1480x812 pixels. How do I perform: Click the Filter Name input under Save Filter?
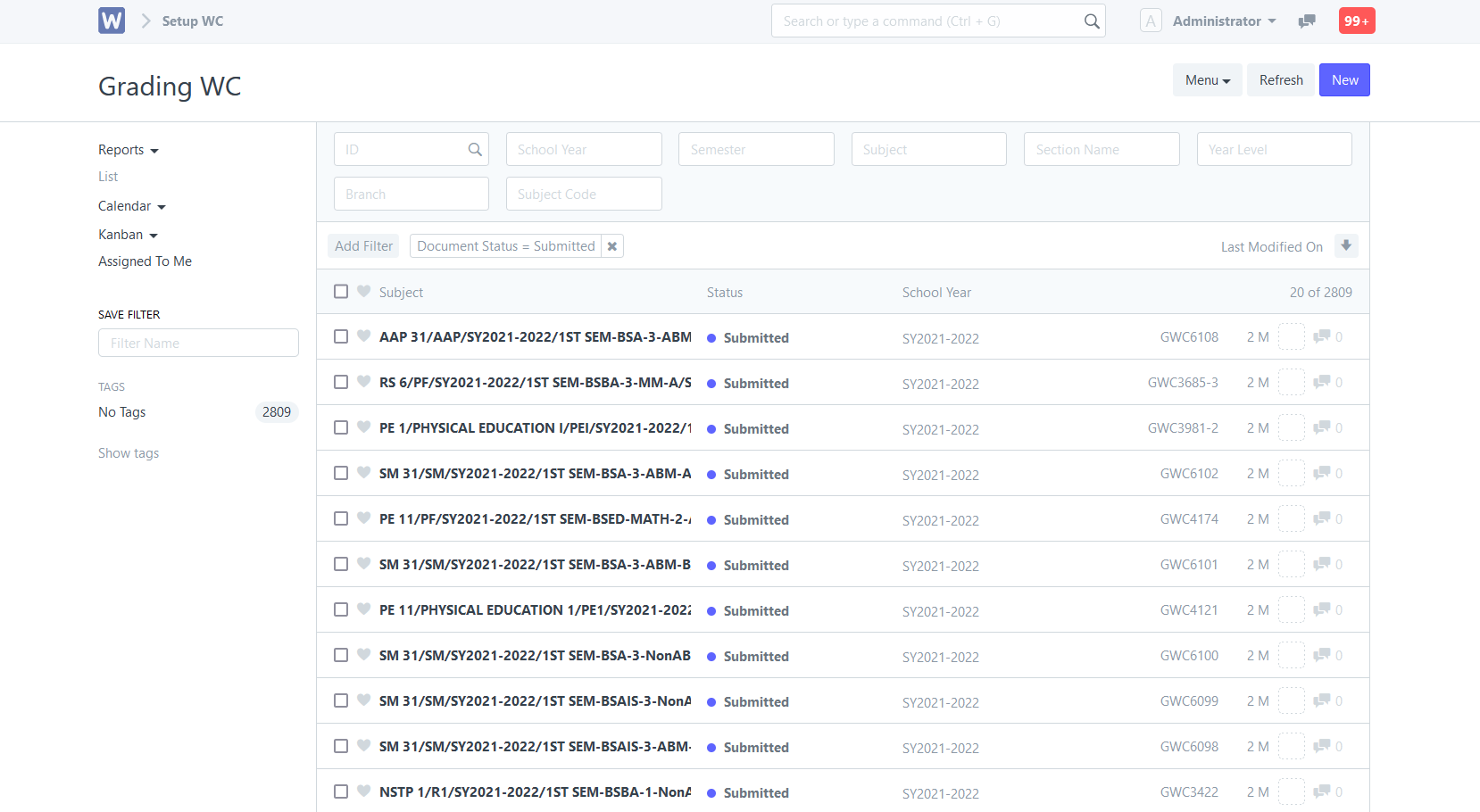click(x=198, y=343)
